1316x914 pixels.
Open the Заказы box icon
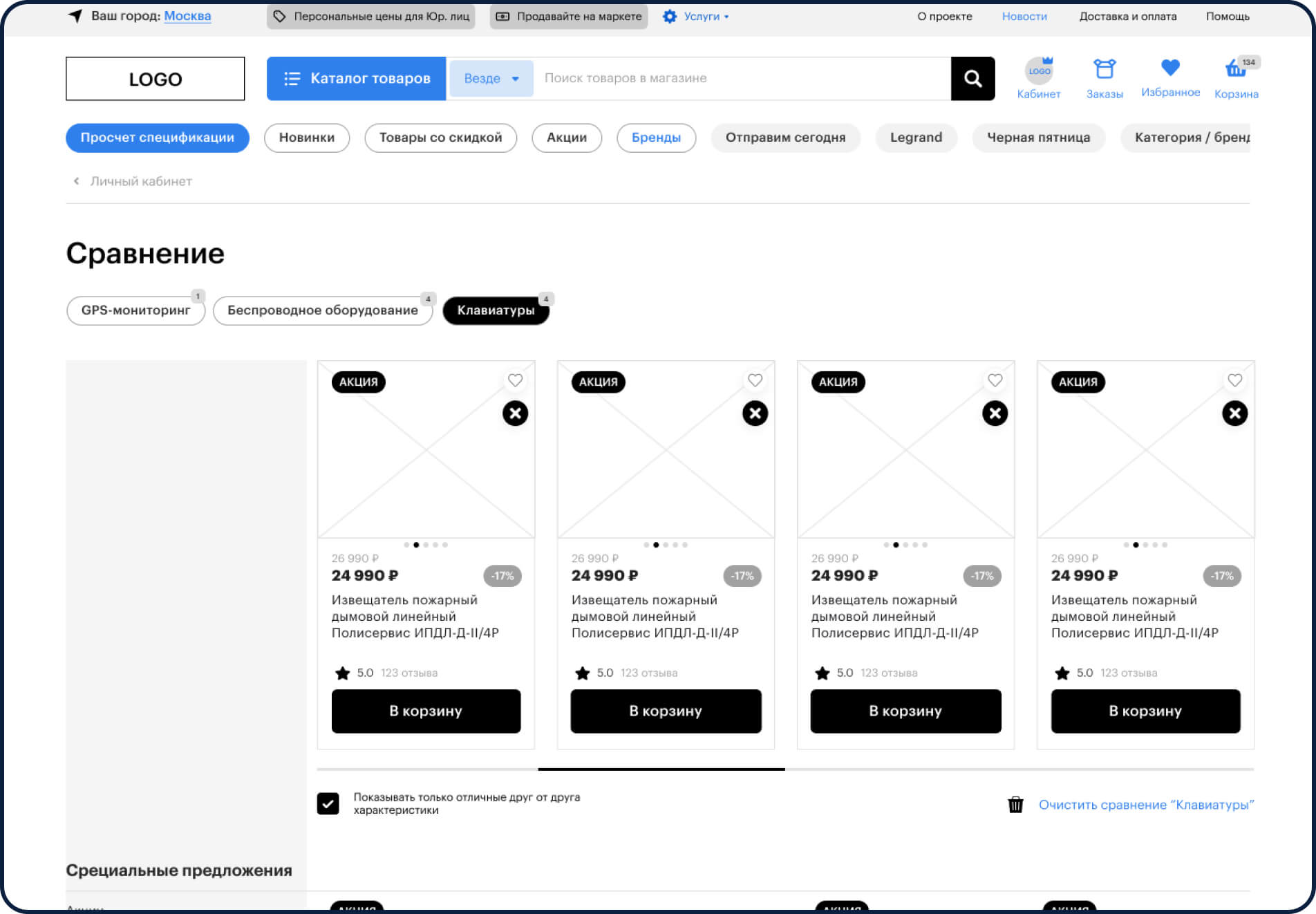click(x=1104, y=70)
